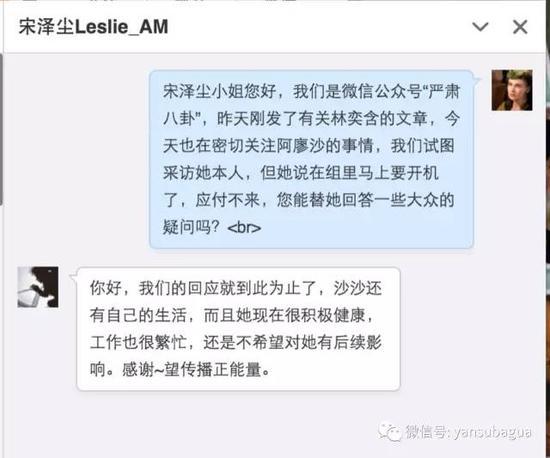Select the white reply message bubble
Image resolution: width=550 pixels, height=458 pixels.
click(x=238, y=329)
